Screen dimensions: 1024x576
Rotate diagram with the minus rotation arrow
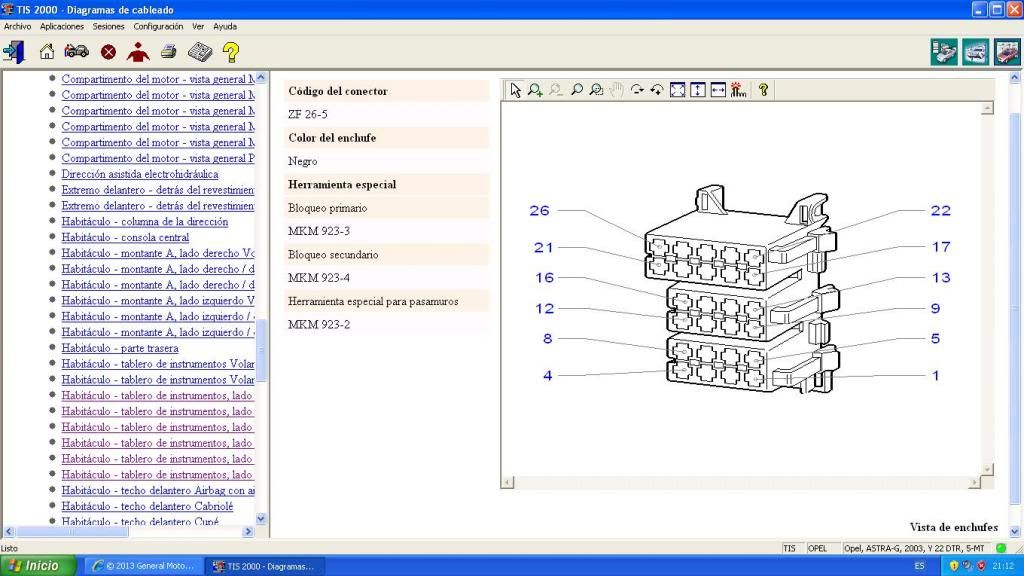tap(637, 90)
